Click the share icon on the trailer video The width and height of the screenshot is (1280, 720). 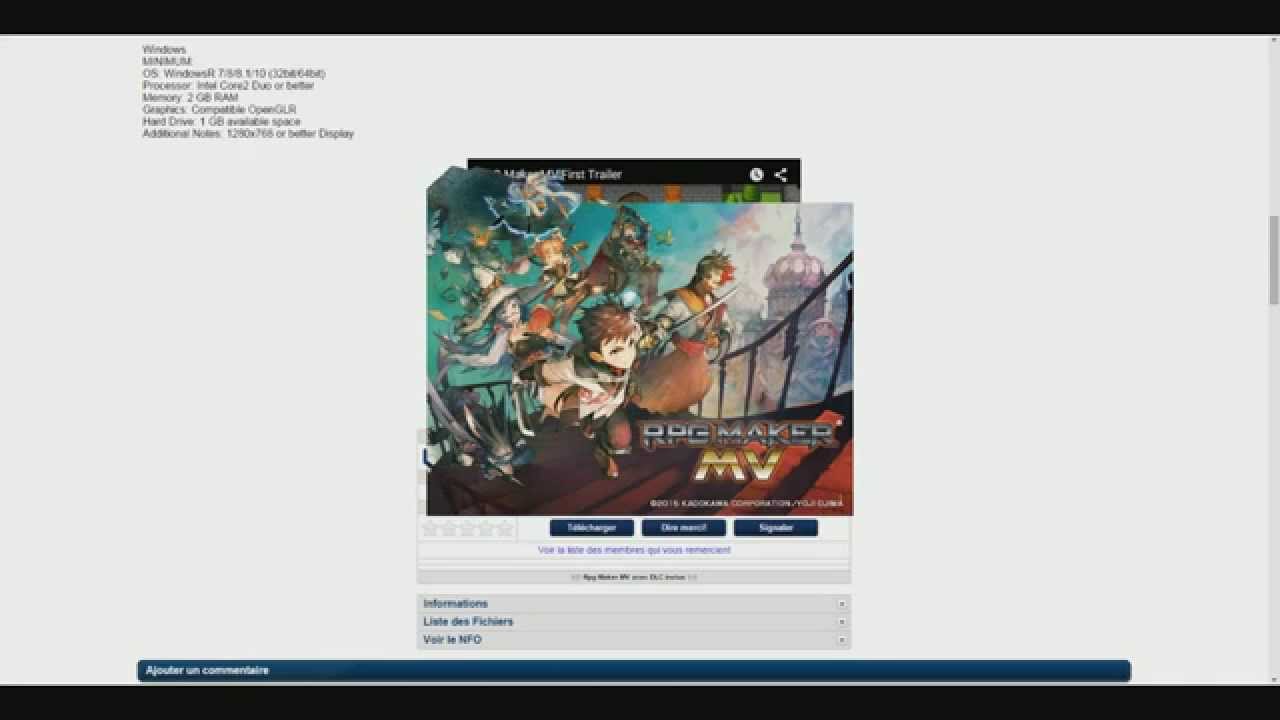coord(780,174)
